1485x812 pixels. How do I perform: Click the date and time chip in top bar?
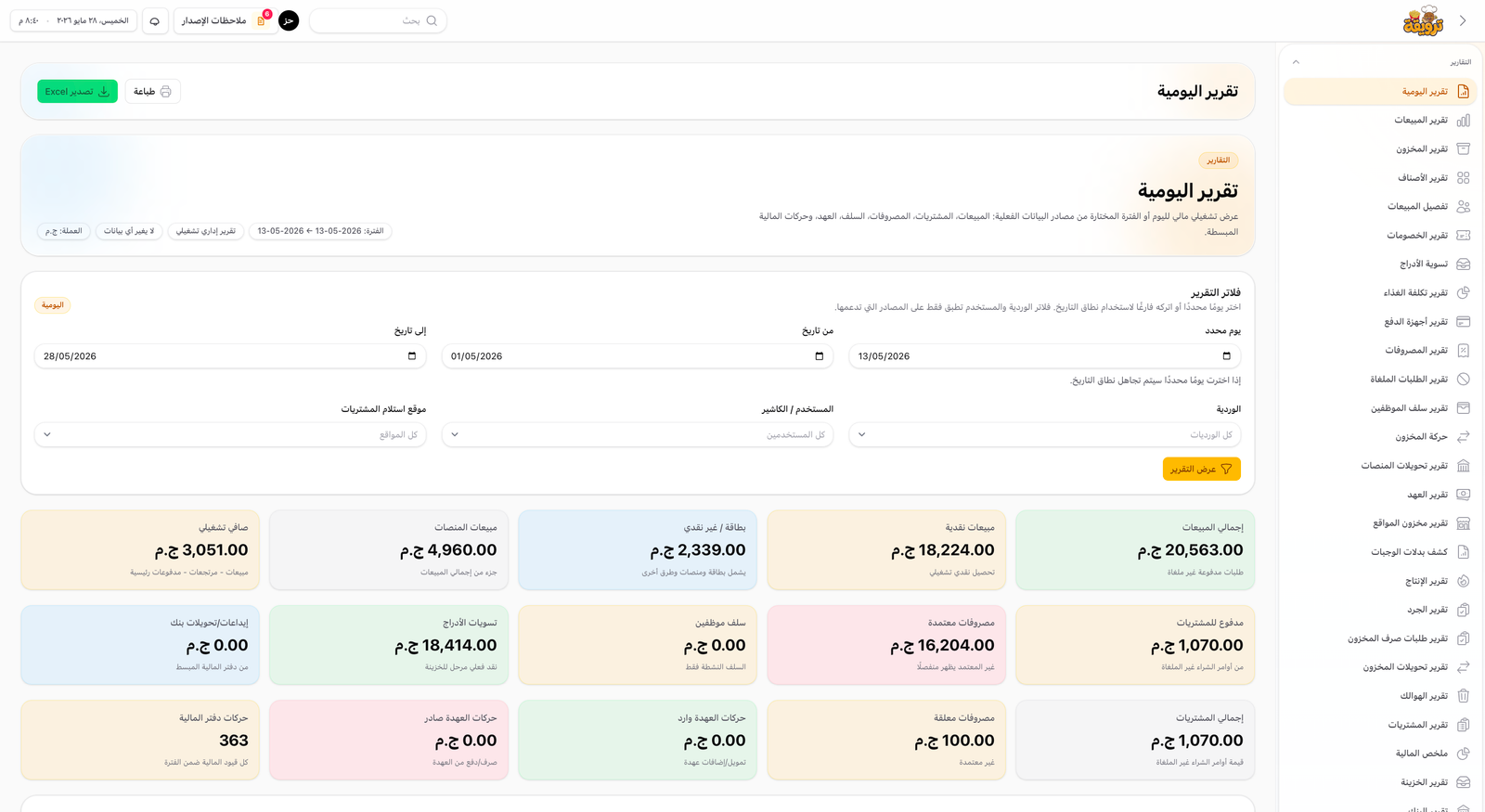[x=73, y=20]
